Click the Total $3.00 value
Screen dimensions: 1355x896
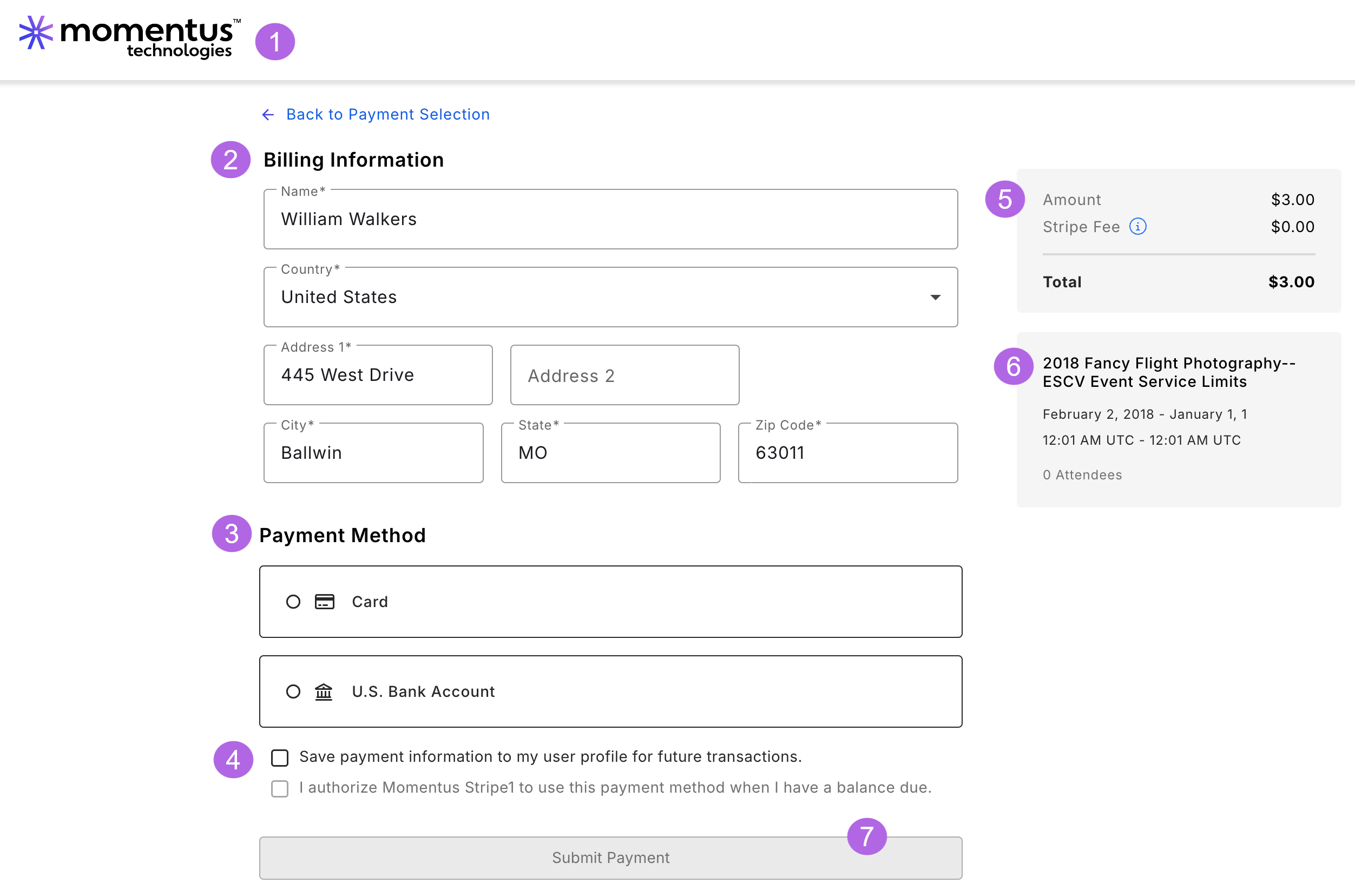click(1291, 282)
